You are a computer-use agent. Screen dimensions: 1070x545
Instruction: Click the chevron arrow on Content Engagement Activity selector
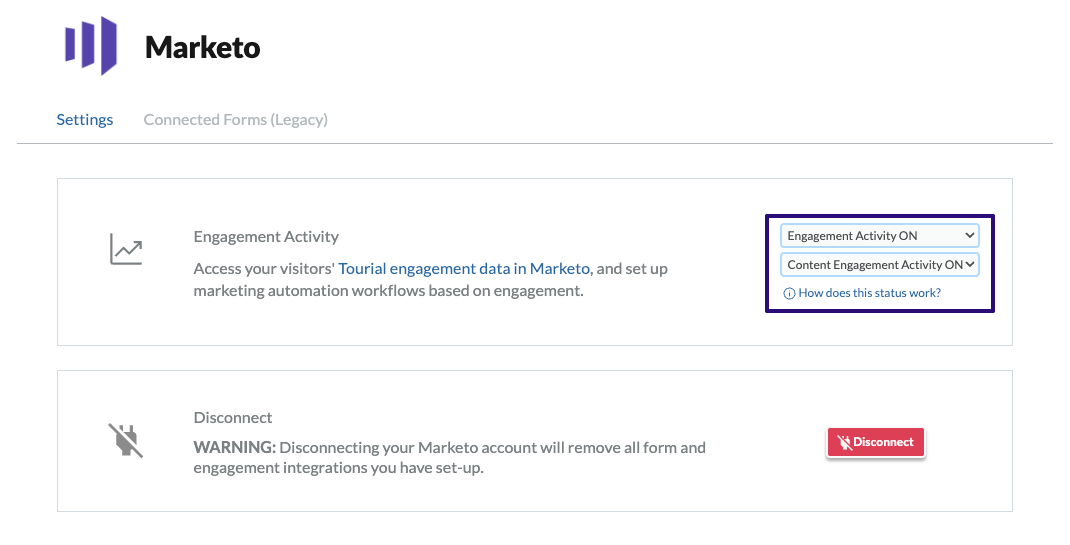point(969,265)
